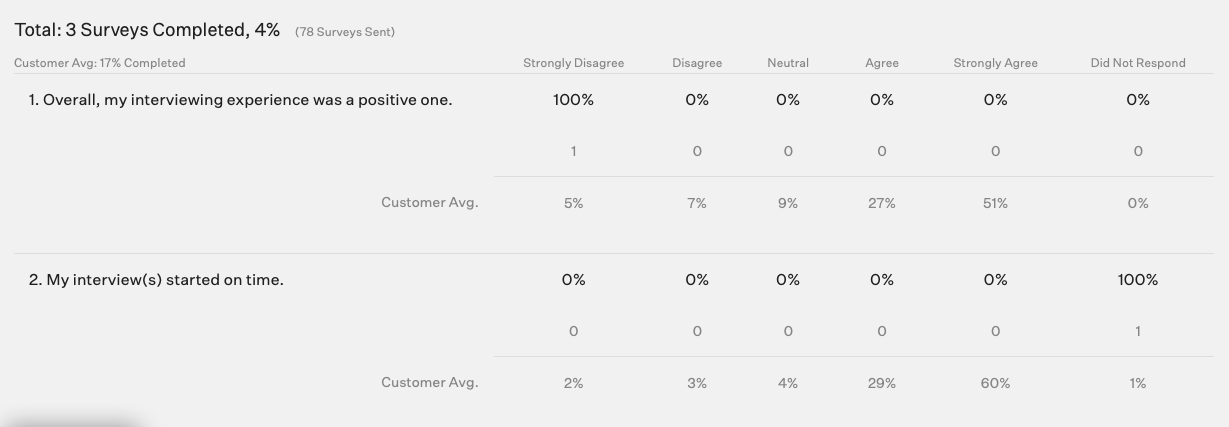Click the Neutral column header
This screenshot has width=1229, height=427.
click(x=788, y=63)
